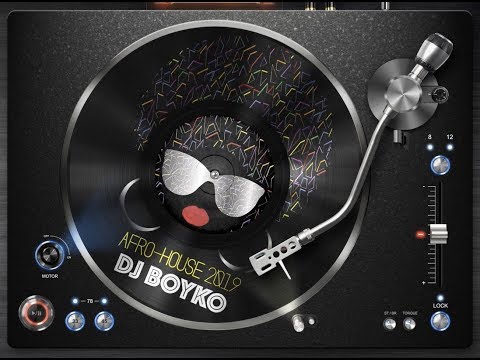The width and height of the screenshot is (480, 360).
Task: Click the ST/BR knob
Action: pos(390,324)
